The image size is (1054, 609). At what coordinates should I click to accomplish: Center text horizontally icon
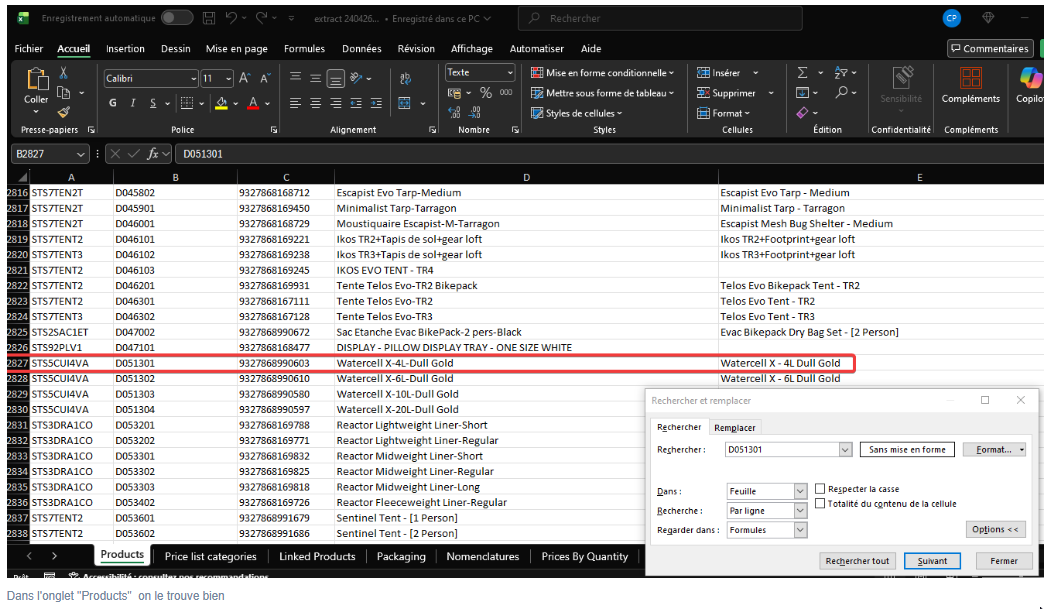click(x=315, y=103)
